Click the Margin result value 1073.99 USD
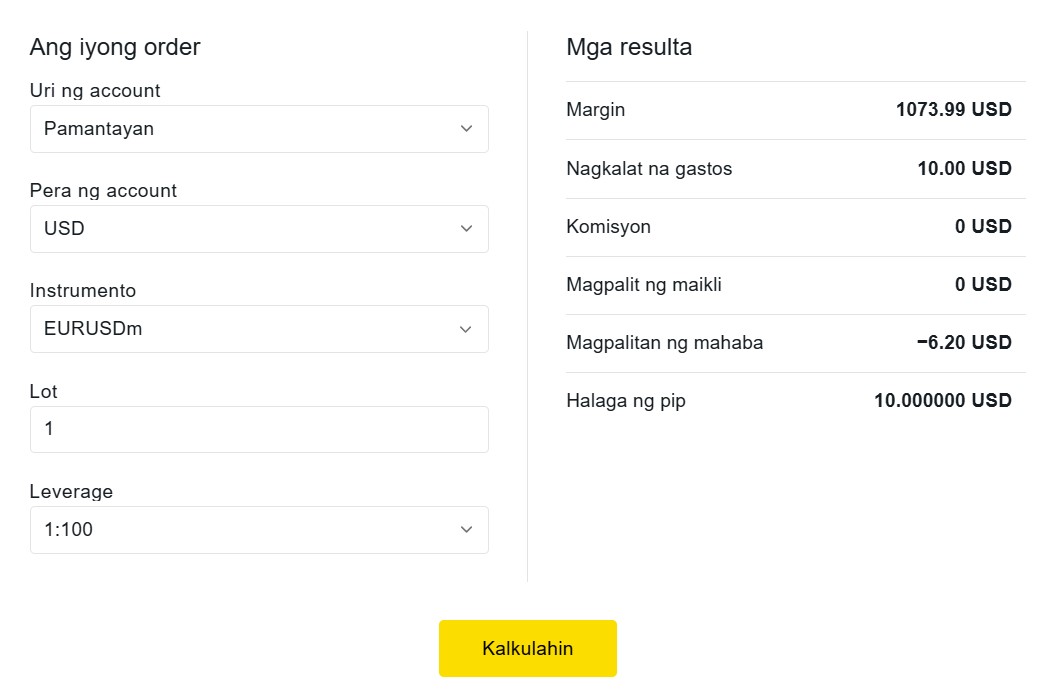1048x698 pixels. click(955, 110)
